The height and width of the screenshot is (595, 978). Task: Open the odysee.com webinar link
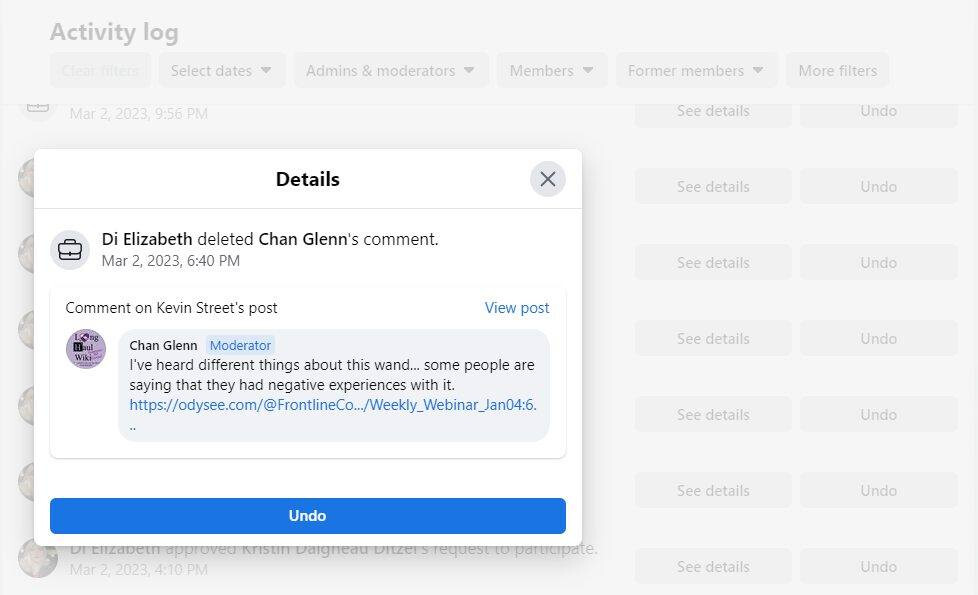[x=332, y=405]
